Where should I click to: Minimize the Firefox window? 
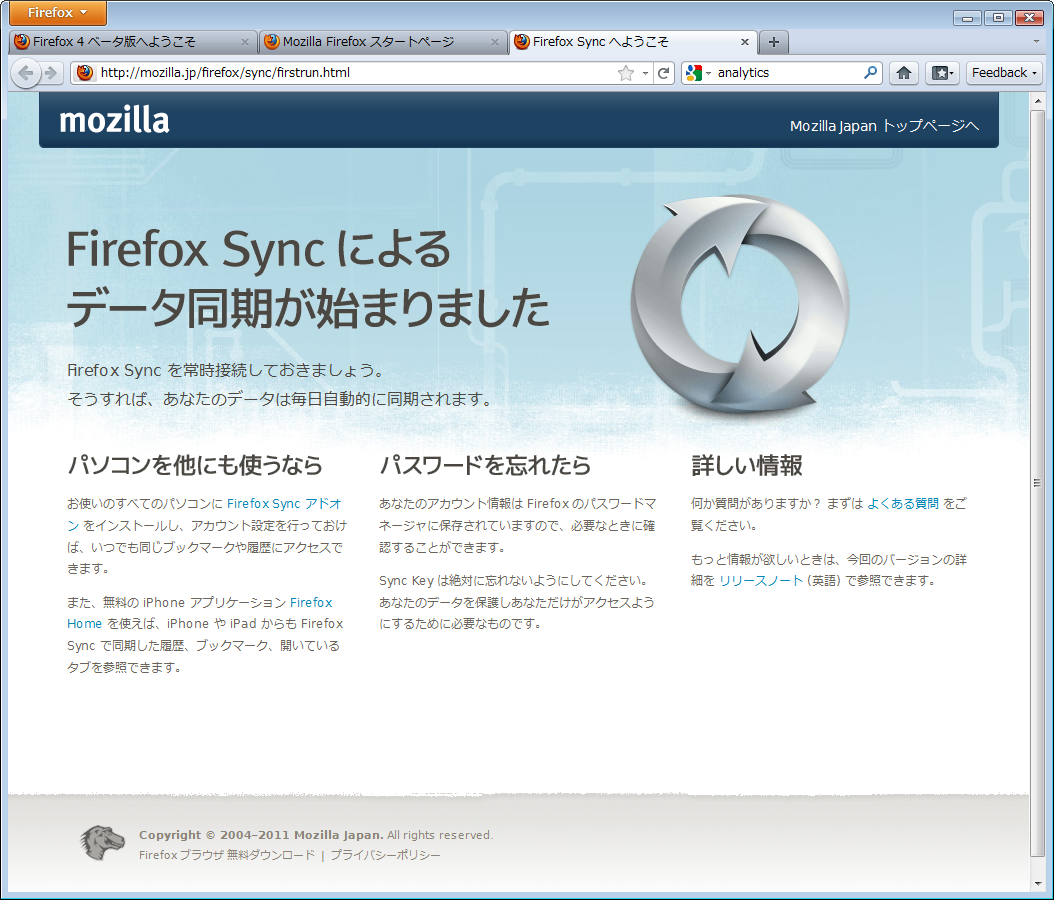tap(967, 17)
